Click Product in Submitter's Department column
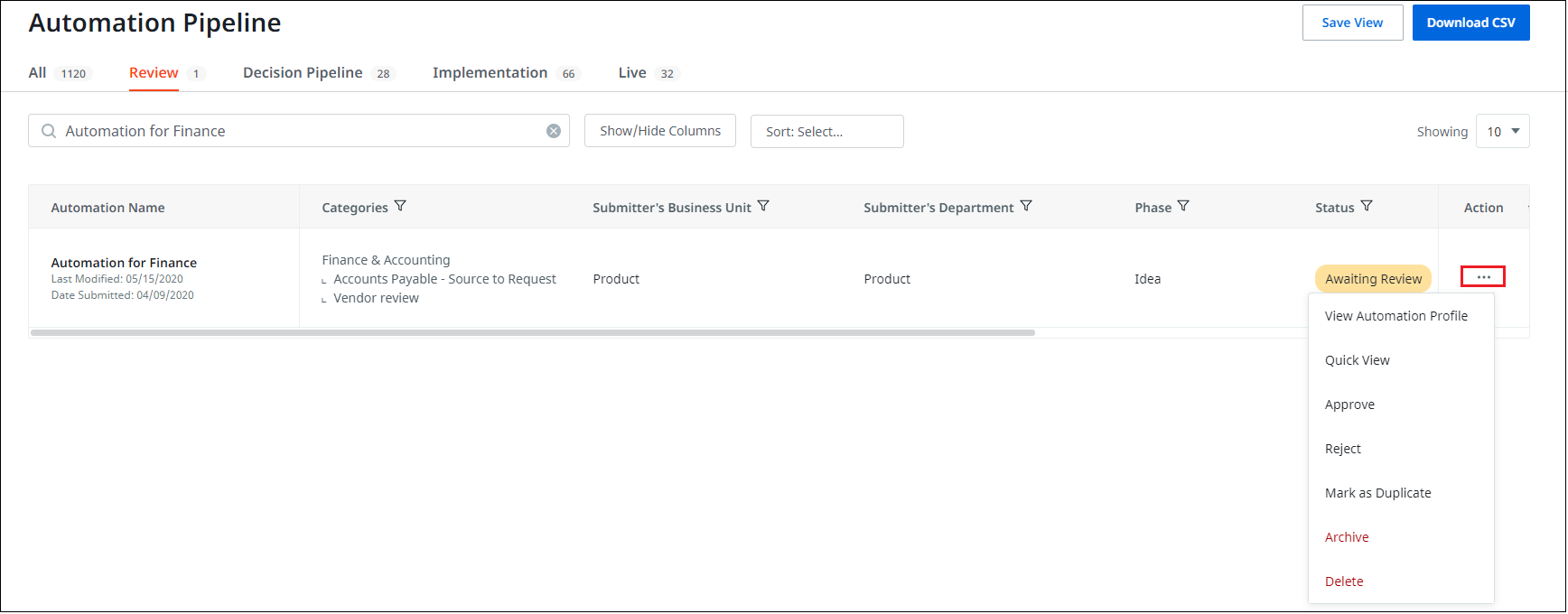 (887, 279)
